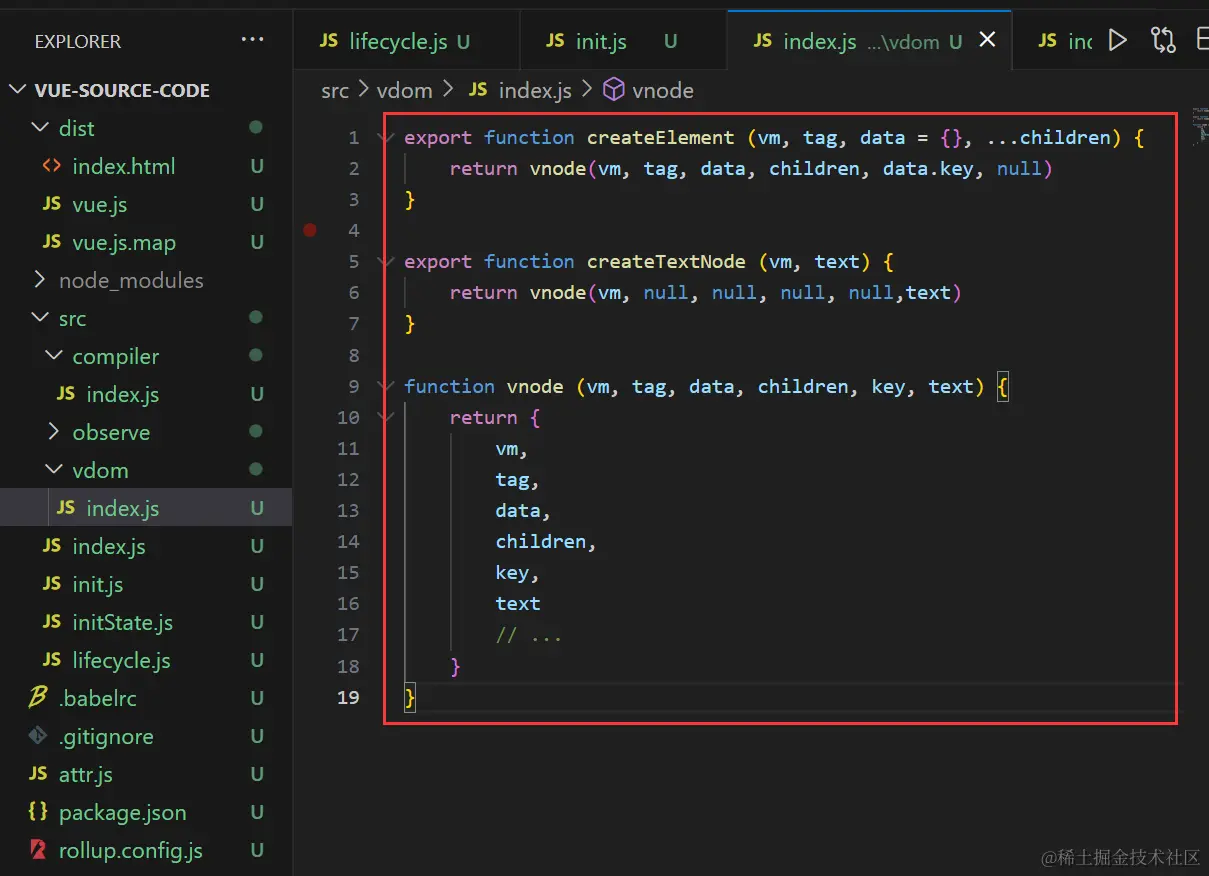
Task: Click the Run Code play icon
Action: (1118, 40)
